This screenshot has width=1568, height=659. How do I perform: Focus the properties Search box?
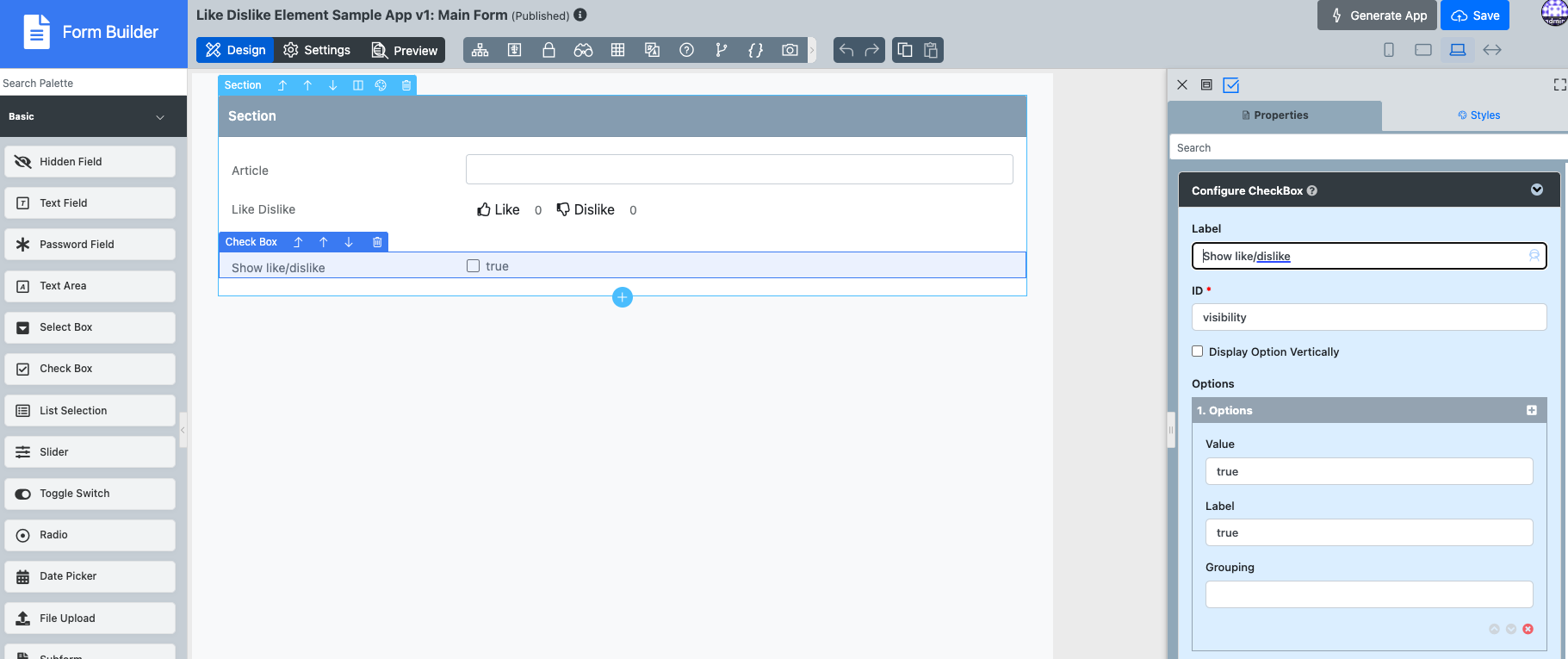[x=1369, y=147]
